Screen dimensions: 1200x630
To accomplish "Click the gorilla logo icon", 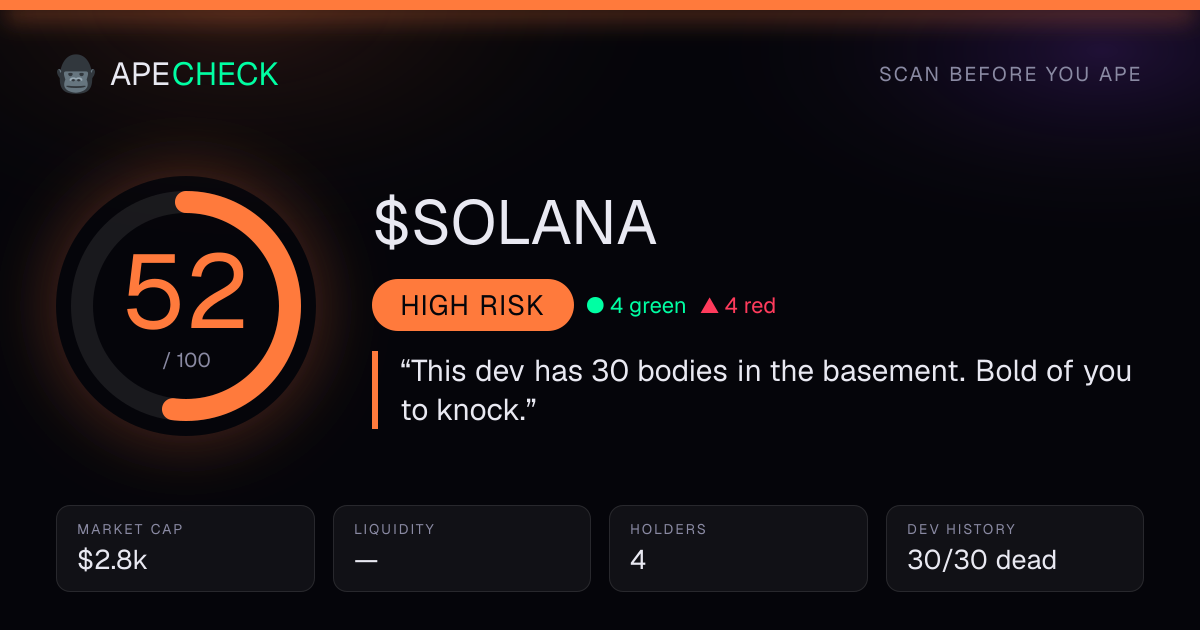I will (75, 74).
